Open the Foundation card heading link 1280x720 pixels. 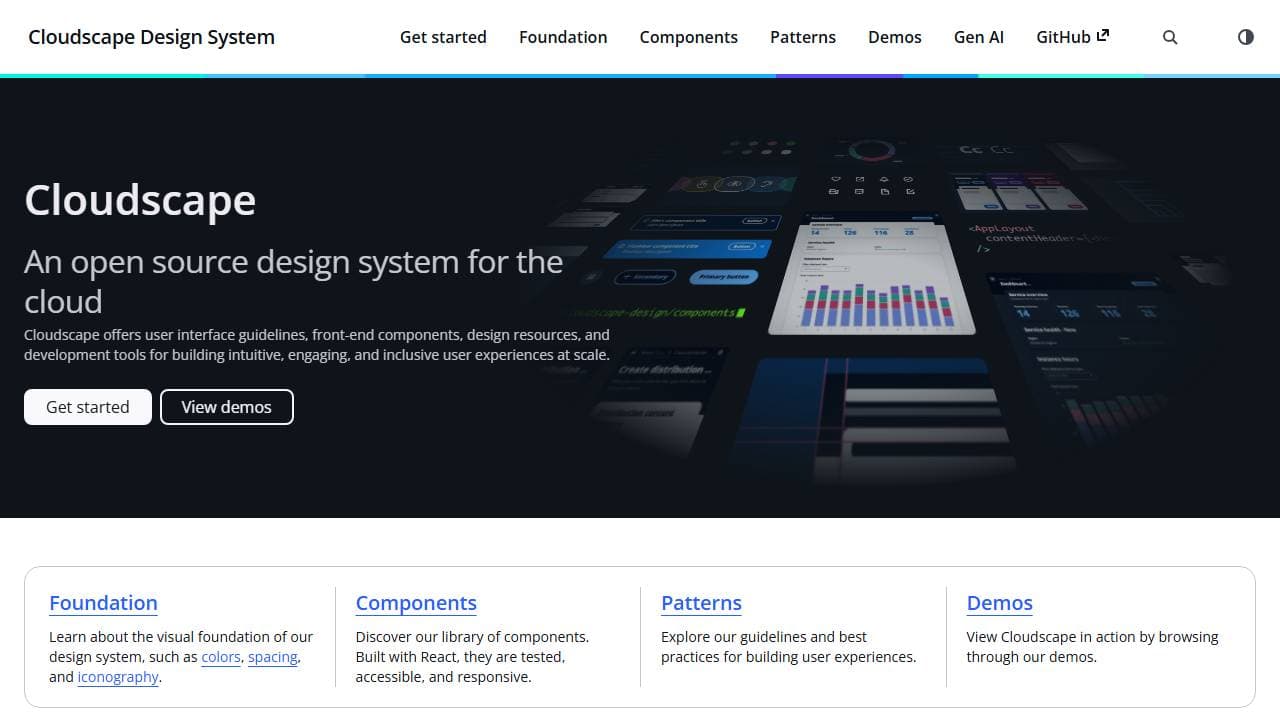(x=103, y=603)
